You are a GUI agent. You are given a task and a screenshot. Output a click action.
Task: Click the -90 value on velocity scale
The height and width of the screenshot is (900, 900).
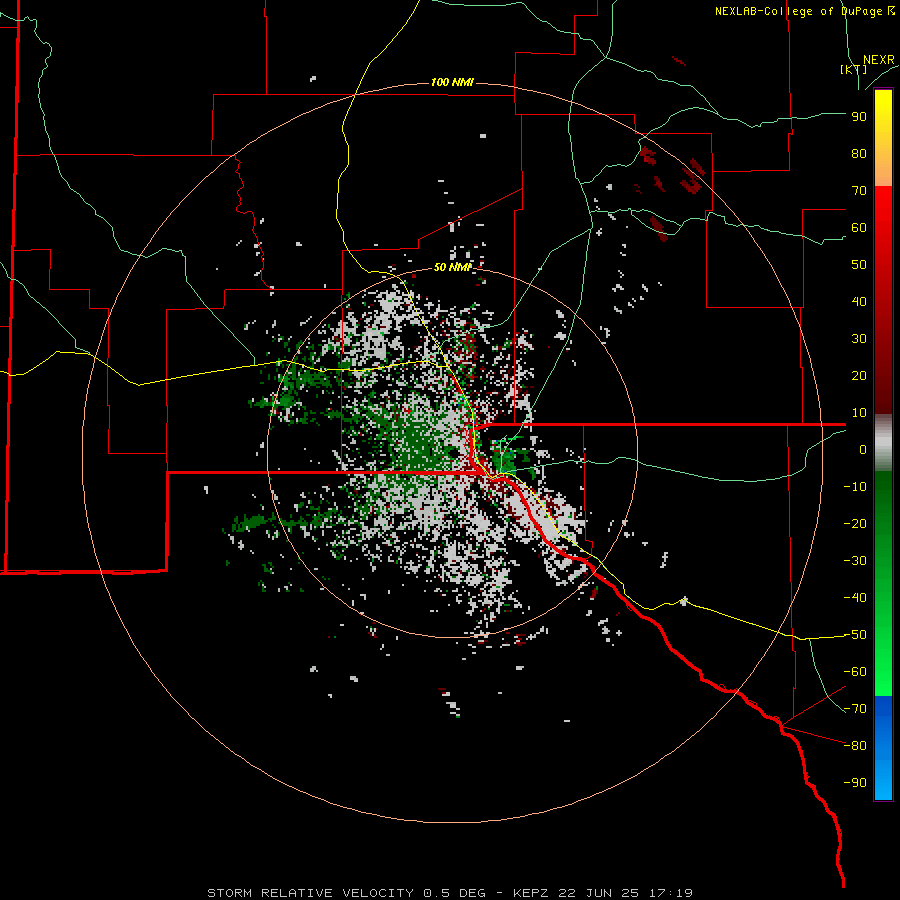point(855,783)
